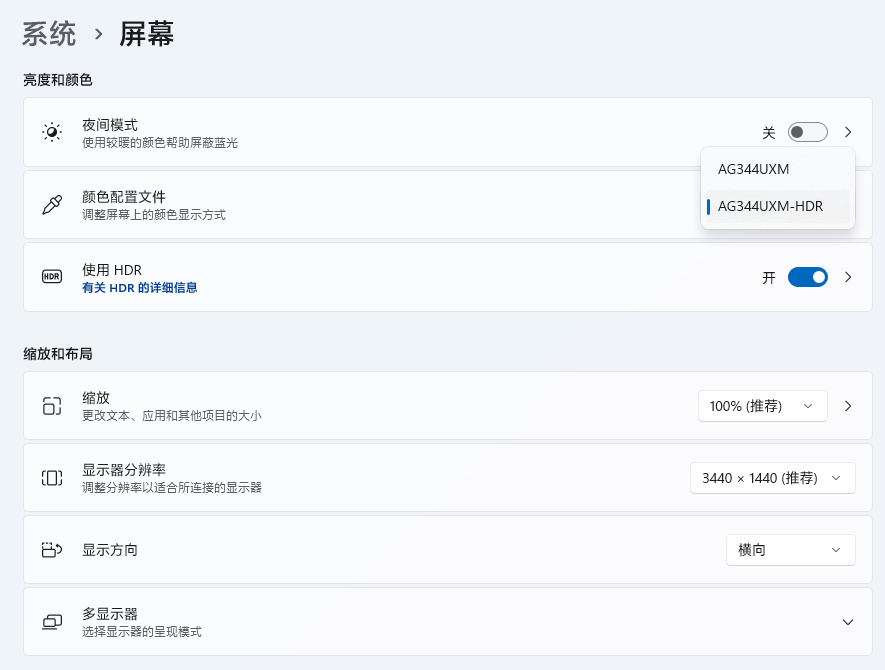Image resolution: width=885 pixels, height=670 pixels.
Task: Open HDR settings chevron arrow
Action: [x=848, y=277]
